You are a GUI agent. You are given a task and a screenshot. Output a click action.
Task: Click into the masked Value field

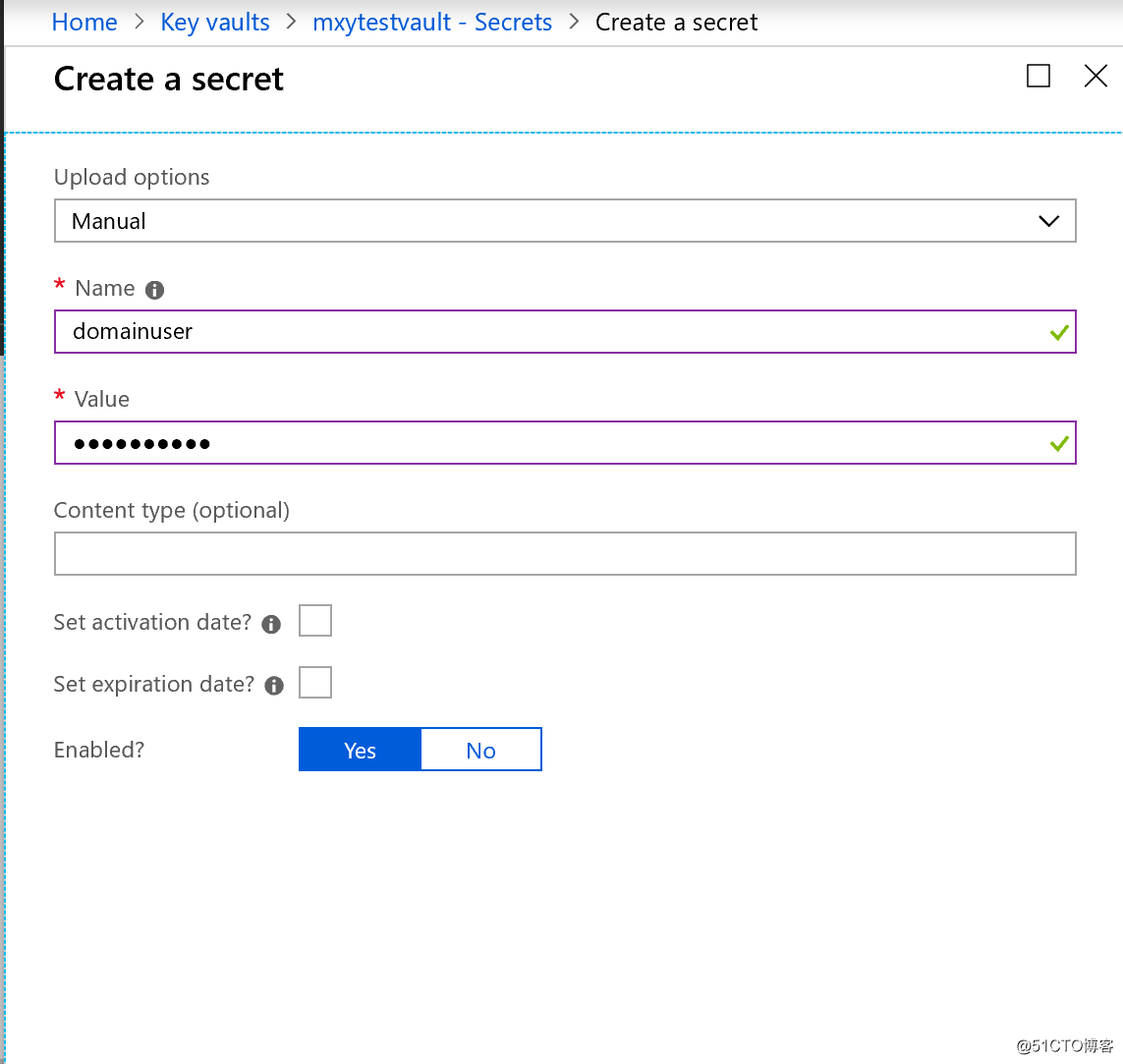click(x=565, y=442)
